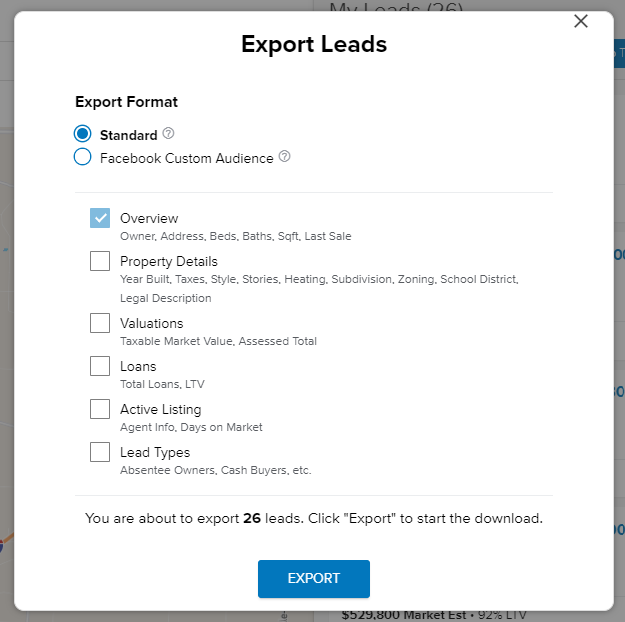Click the Valuations label text

(x=152, y=323)
